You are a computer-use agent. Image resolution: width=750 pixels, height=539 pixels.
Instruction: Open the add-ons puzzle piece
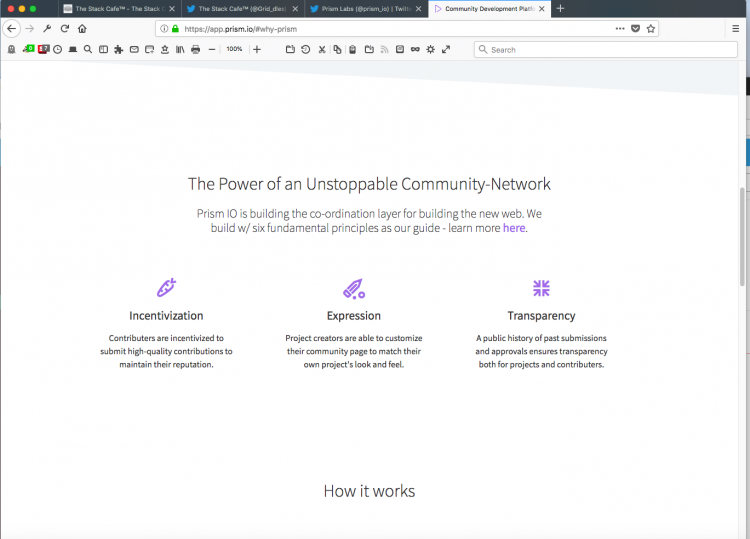point(119,49)
